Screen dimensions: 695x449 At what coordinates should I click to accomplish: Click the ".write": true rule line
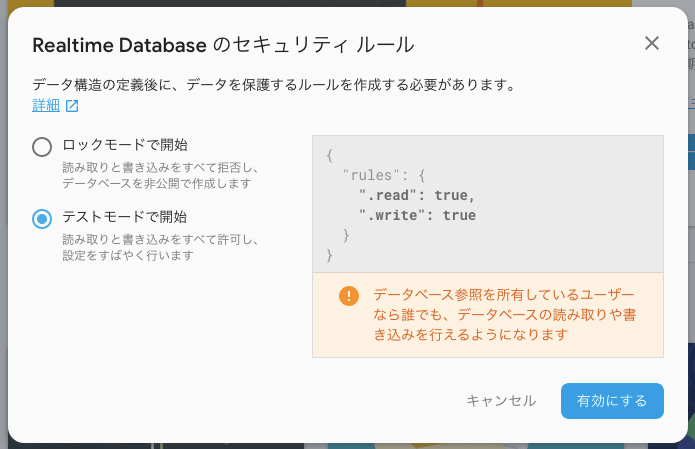[417, 215]
